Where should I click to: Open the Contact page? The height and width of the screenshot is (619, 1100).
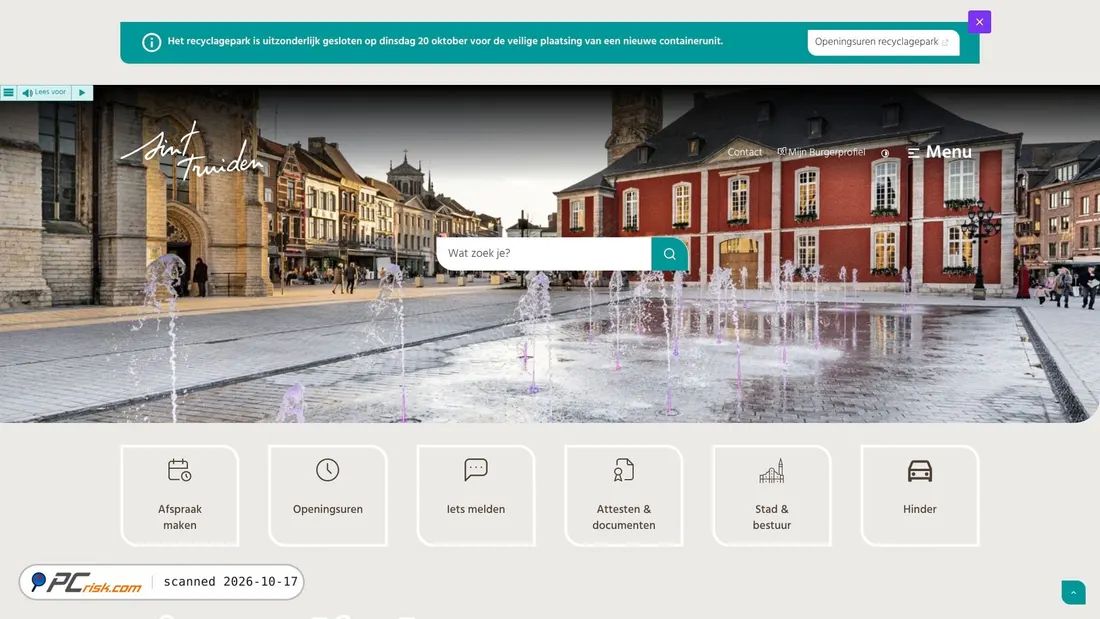pyautogui.click(x=744, y=152)
